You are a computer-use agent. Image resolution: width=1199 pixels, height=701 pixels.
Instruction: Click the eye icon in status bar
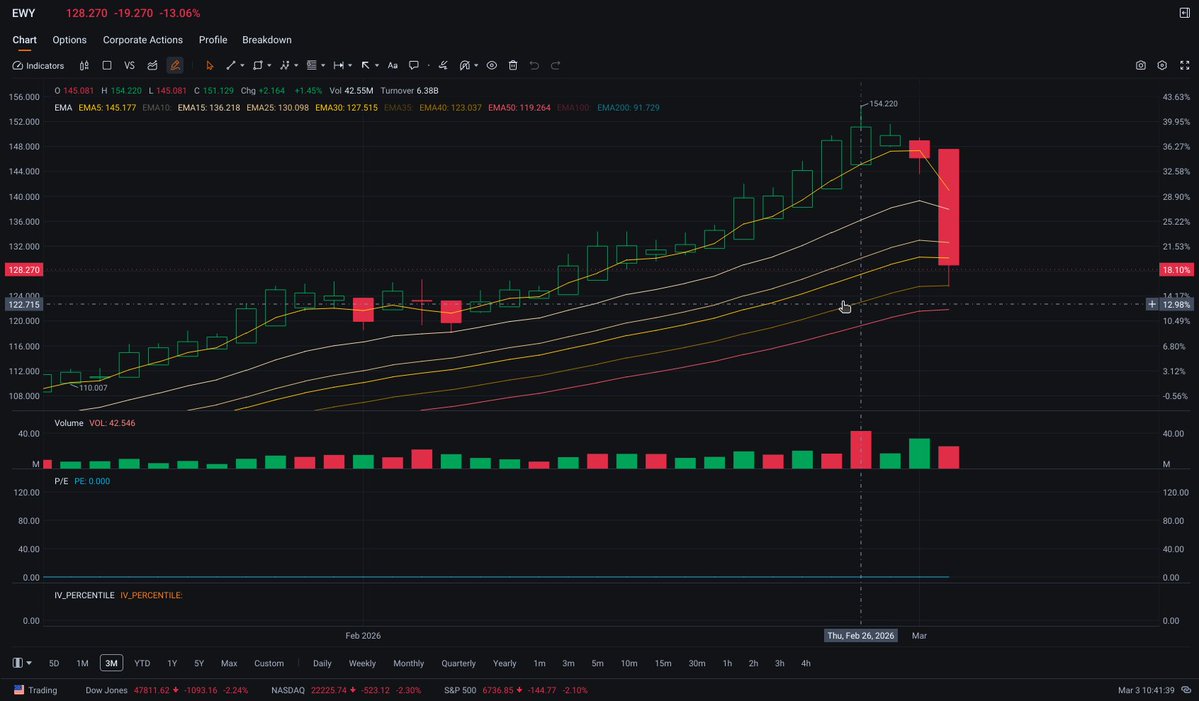(x=1186, y=690)
